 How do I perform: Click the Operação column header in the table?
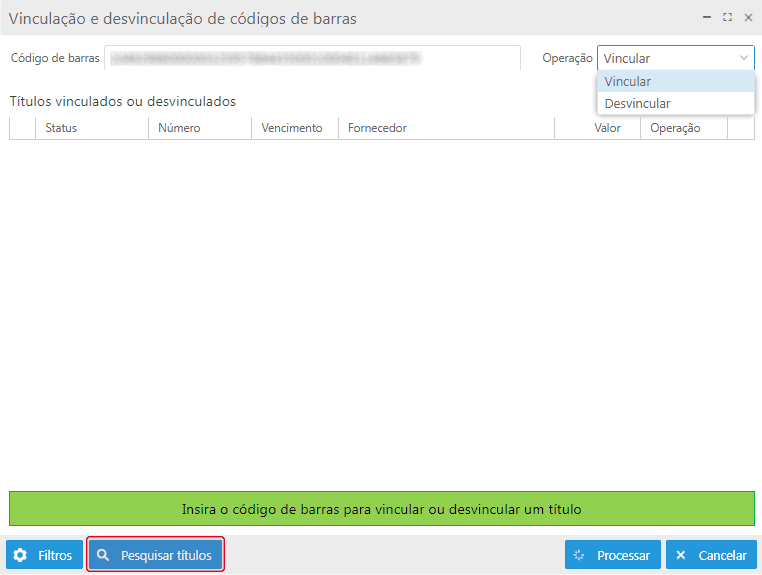coord(675,128)
